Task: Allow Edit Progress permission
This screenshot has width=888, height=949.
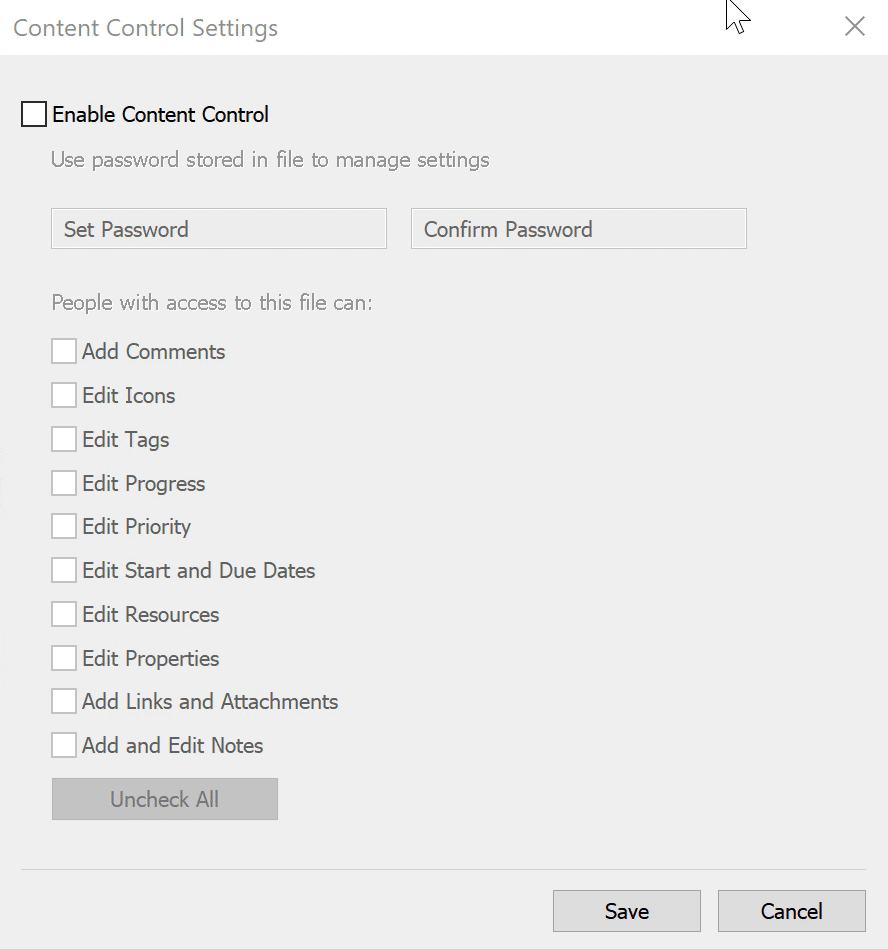Action: 64,484
